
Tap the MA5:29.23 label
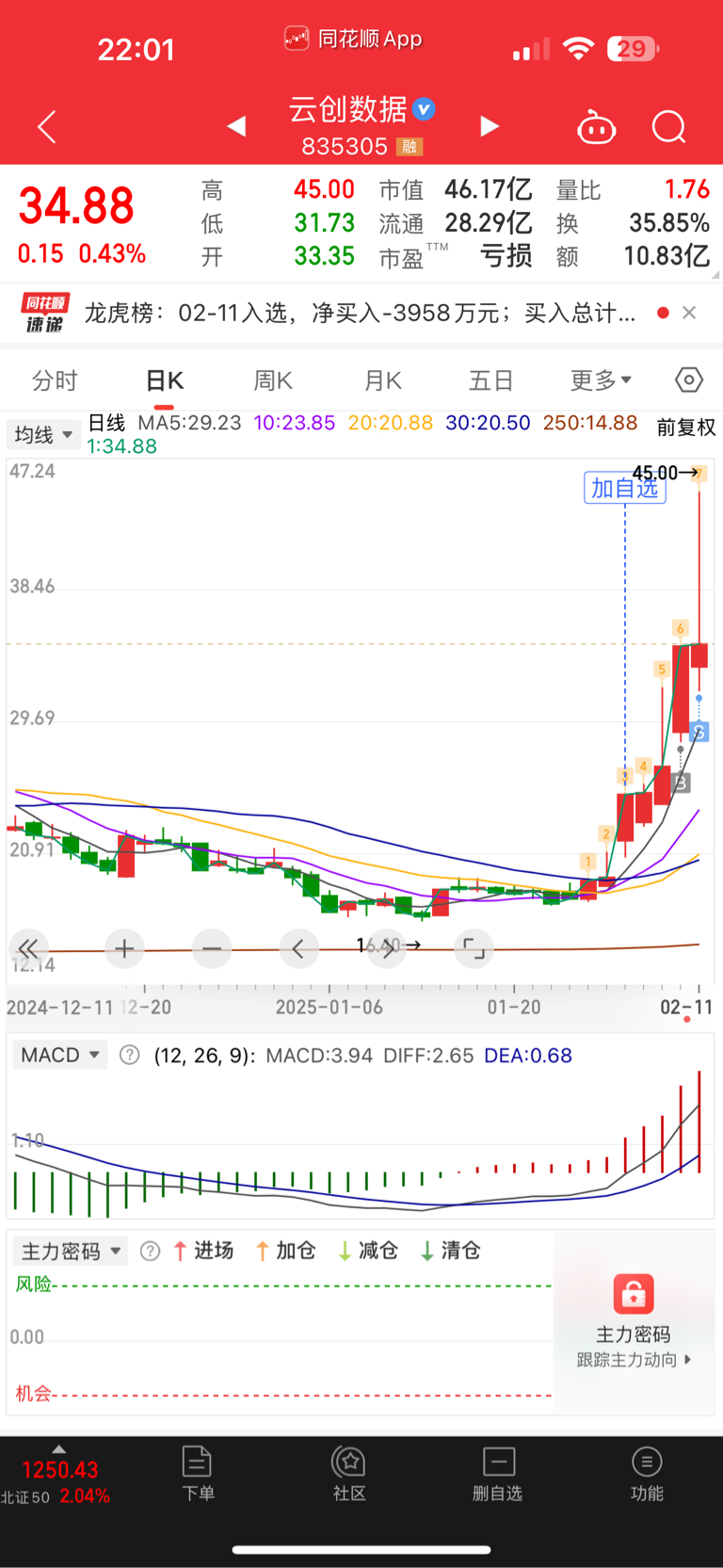tap(189, 423)
